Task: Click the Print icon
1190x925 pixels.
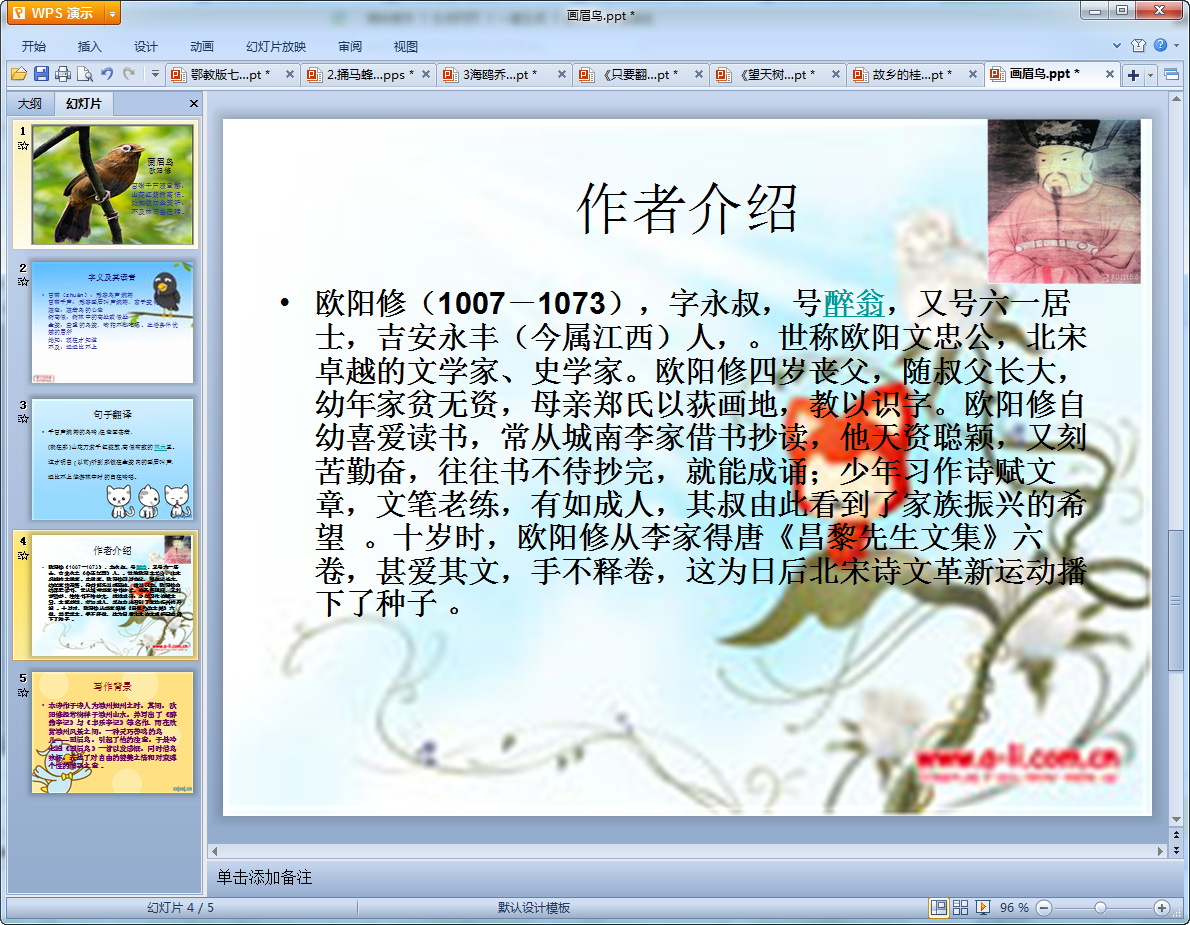Action: tap(63, 74)
